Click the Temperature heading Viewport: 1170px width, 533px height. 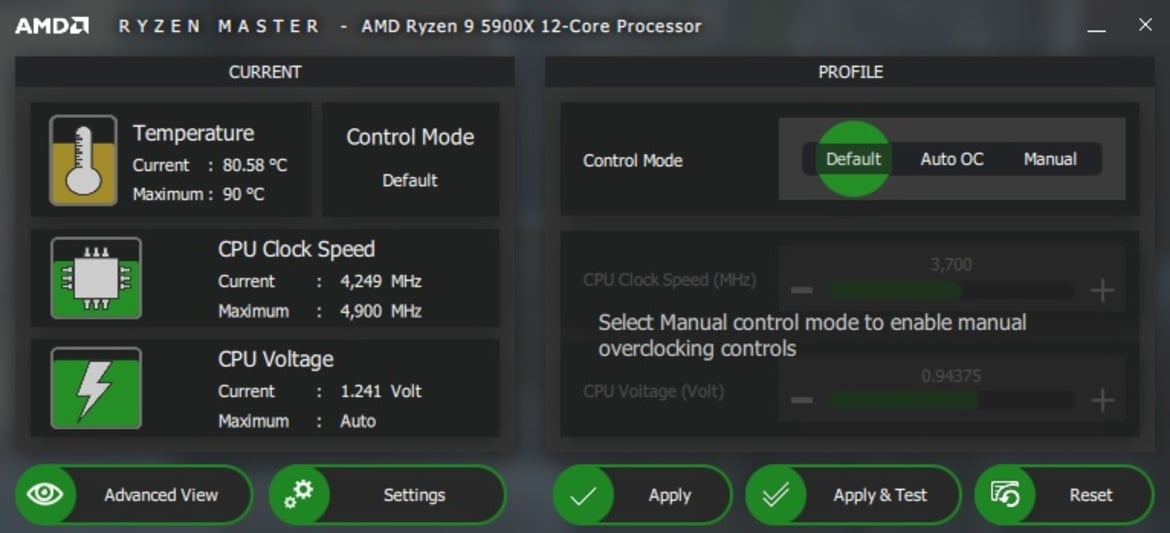point(193,134)
